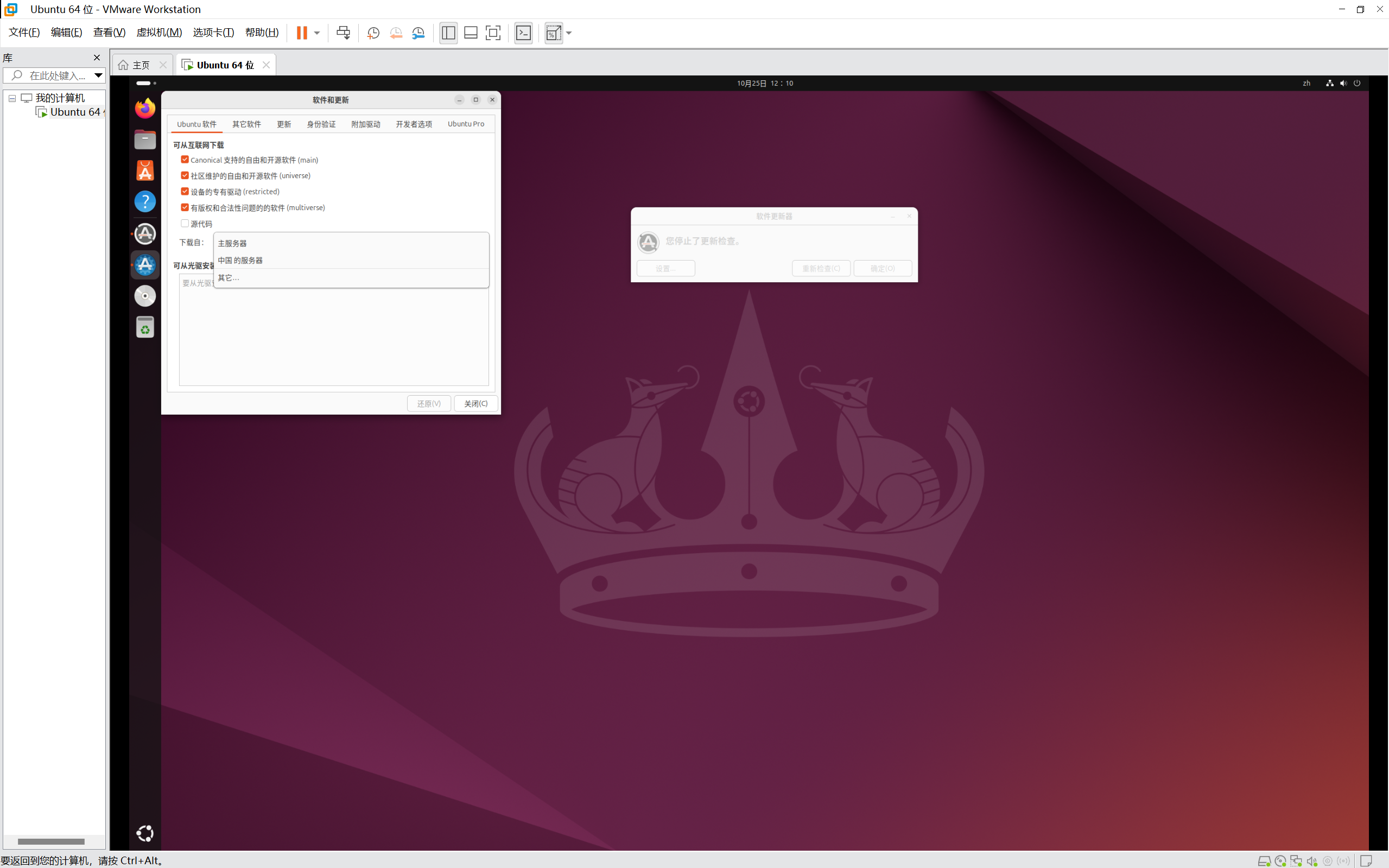Select Ubuntu 64 in the library tree

(x=69, y=112)
